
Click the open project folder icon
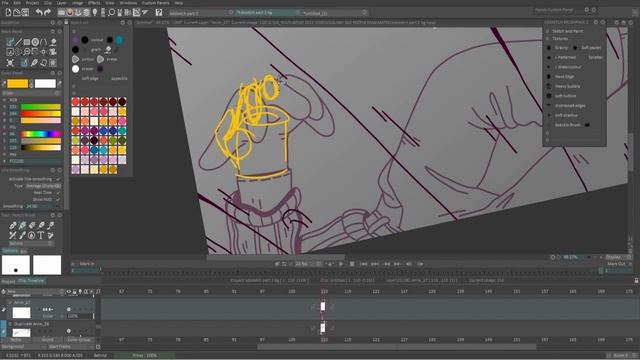[17, 13]
